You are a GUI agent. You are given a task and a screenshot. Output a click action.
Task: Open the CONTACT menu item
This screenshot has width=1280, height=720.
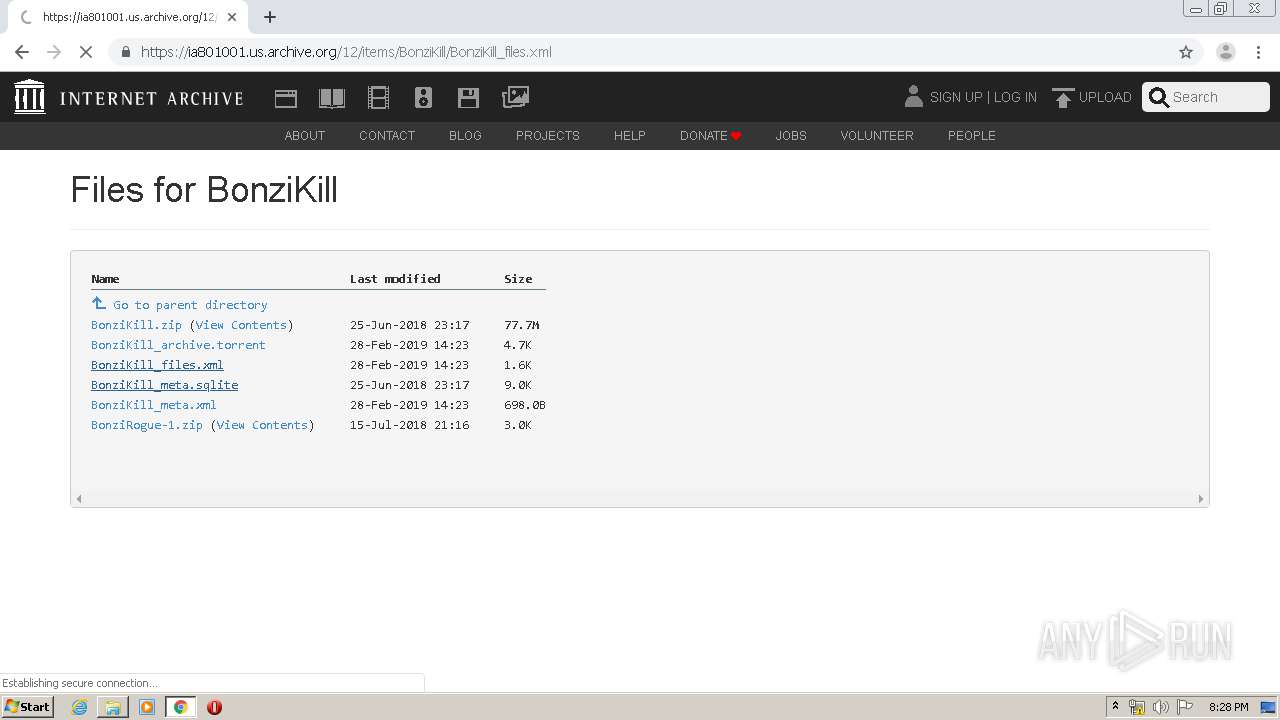[387, 136]
